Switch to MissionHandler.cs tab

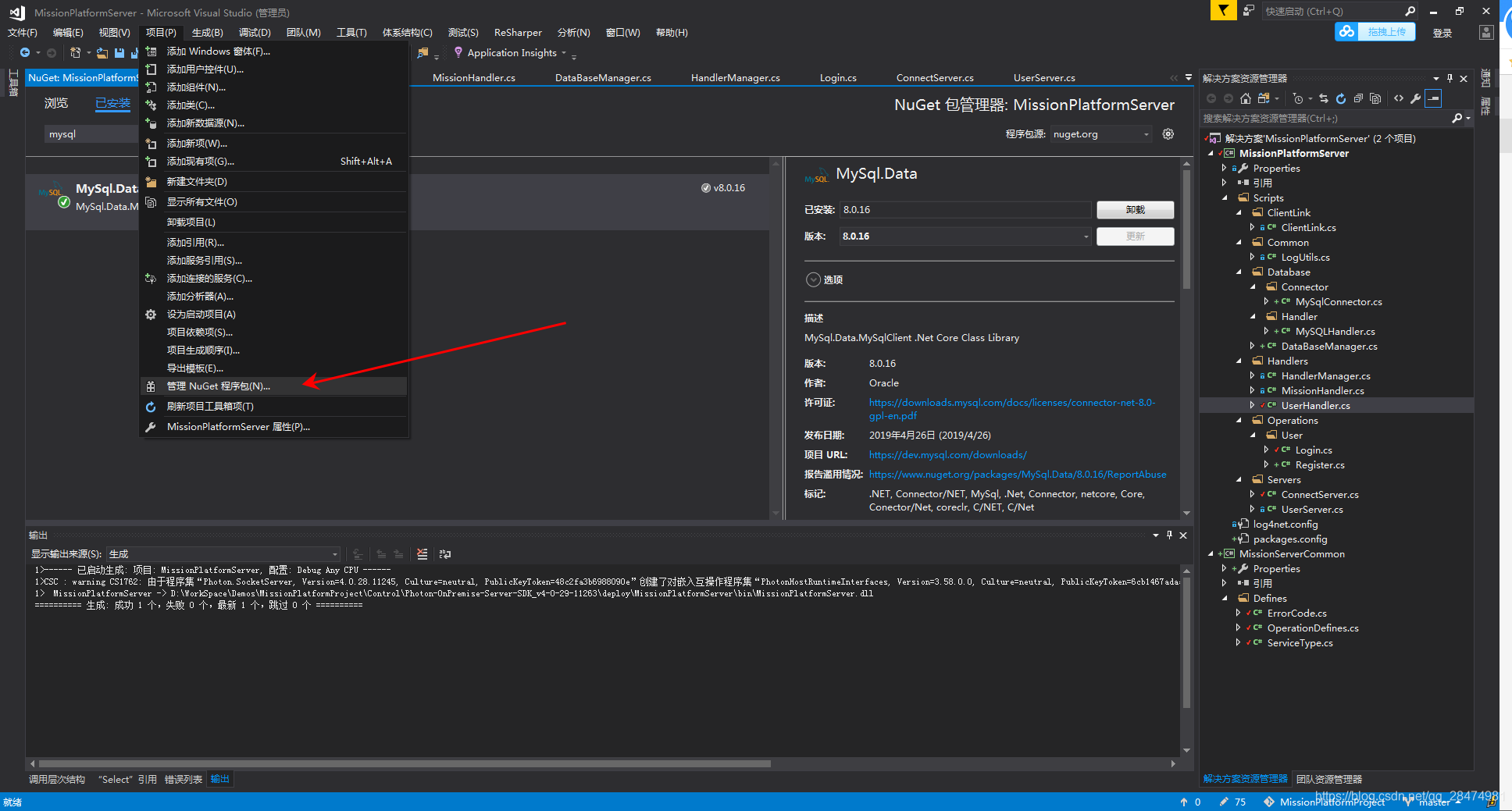(x=474, y=78)
